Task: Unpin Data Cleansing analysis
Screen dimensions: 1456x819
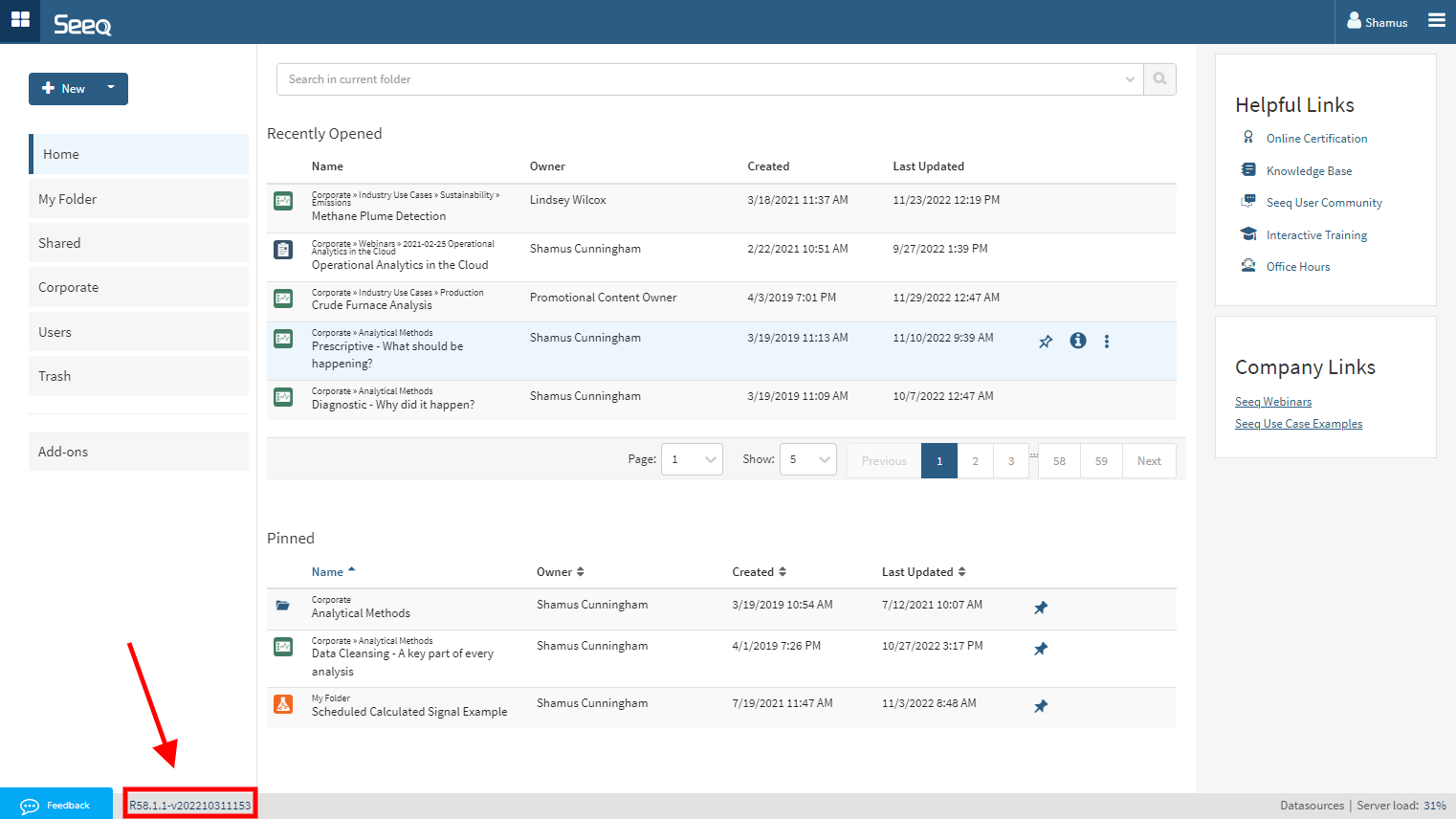Action: (1041, 649)
